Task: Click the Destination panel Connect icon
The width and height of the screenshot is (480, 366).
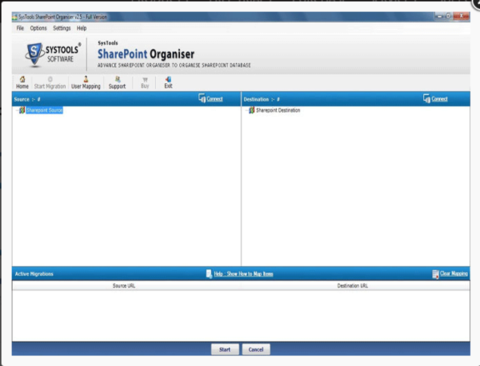Action: (427, 98)
